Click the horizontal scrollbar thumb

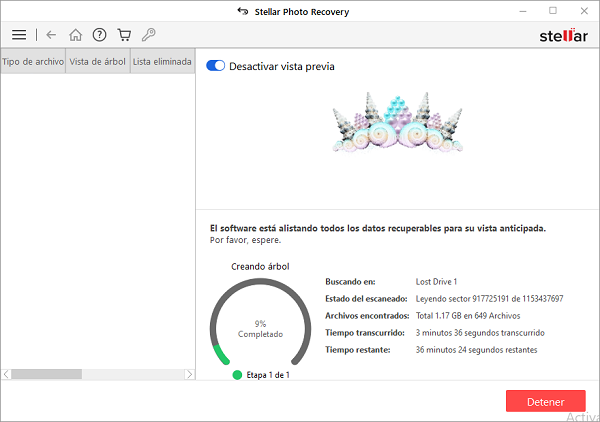pyautogui.click(x=46, y=374)
